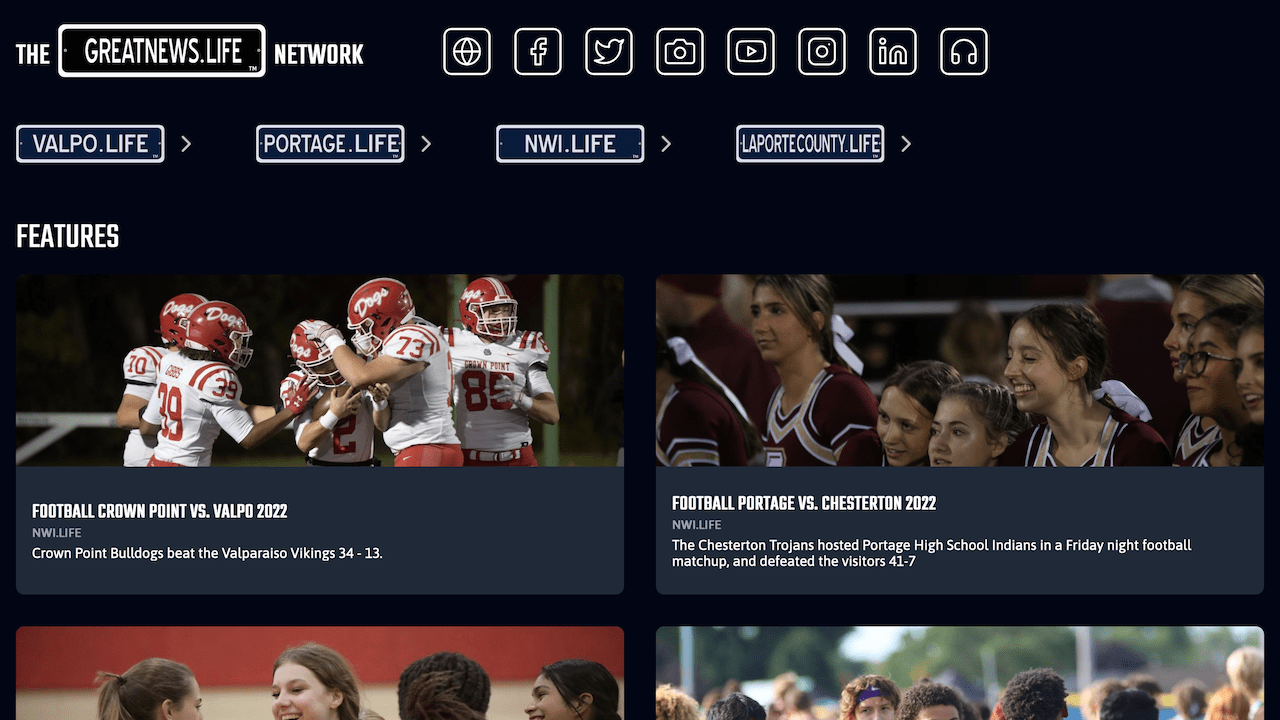1280x720 pixels.
Task: Go to the VALPO.LIFE site badge
Action: coord(90,144)
